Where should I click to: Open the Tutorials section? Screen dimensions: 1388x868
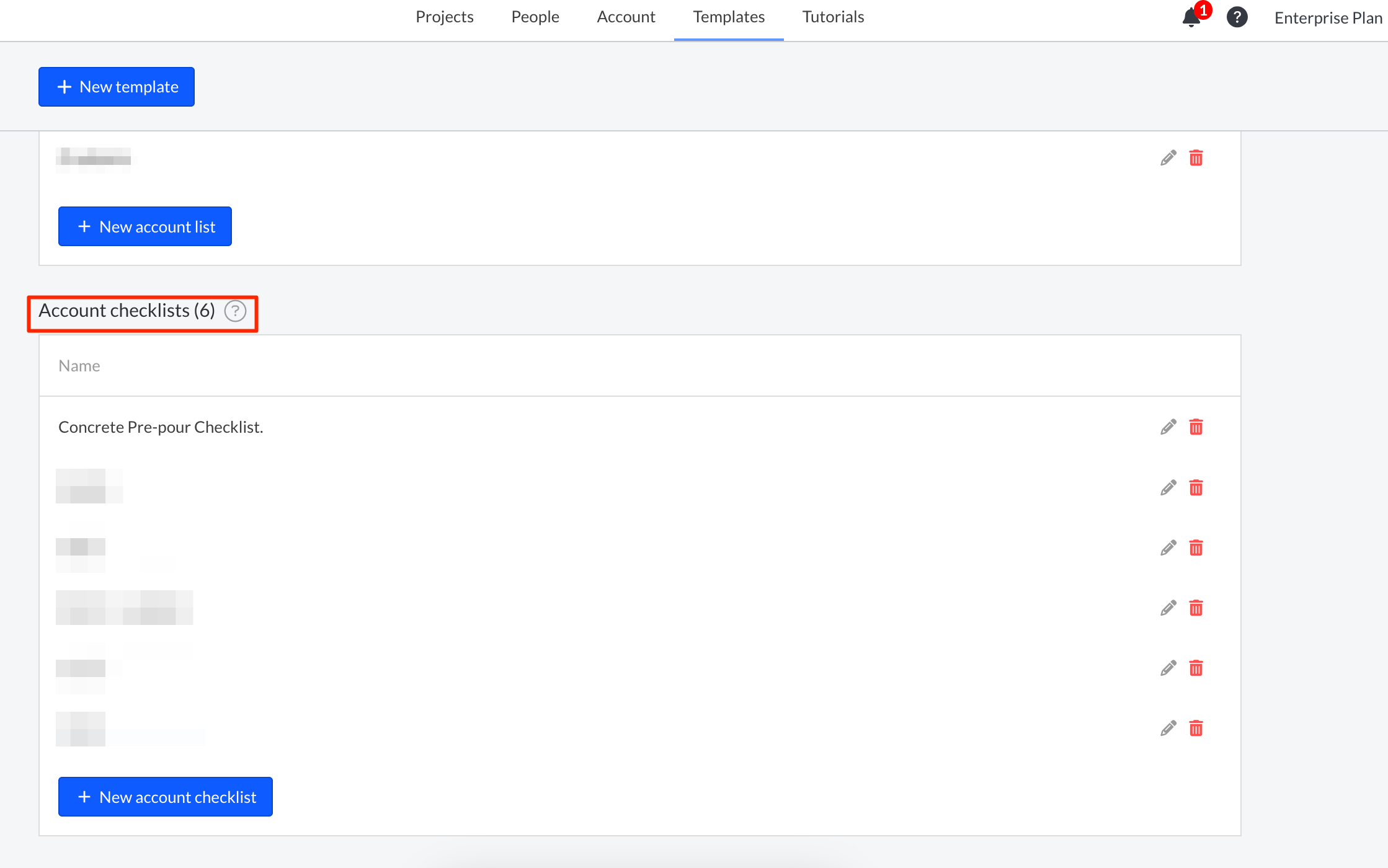(x=833, y=17)
